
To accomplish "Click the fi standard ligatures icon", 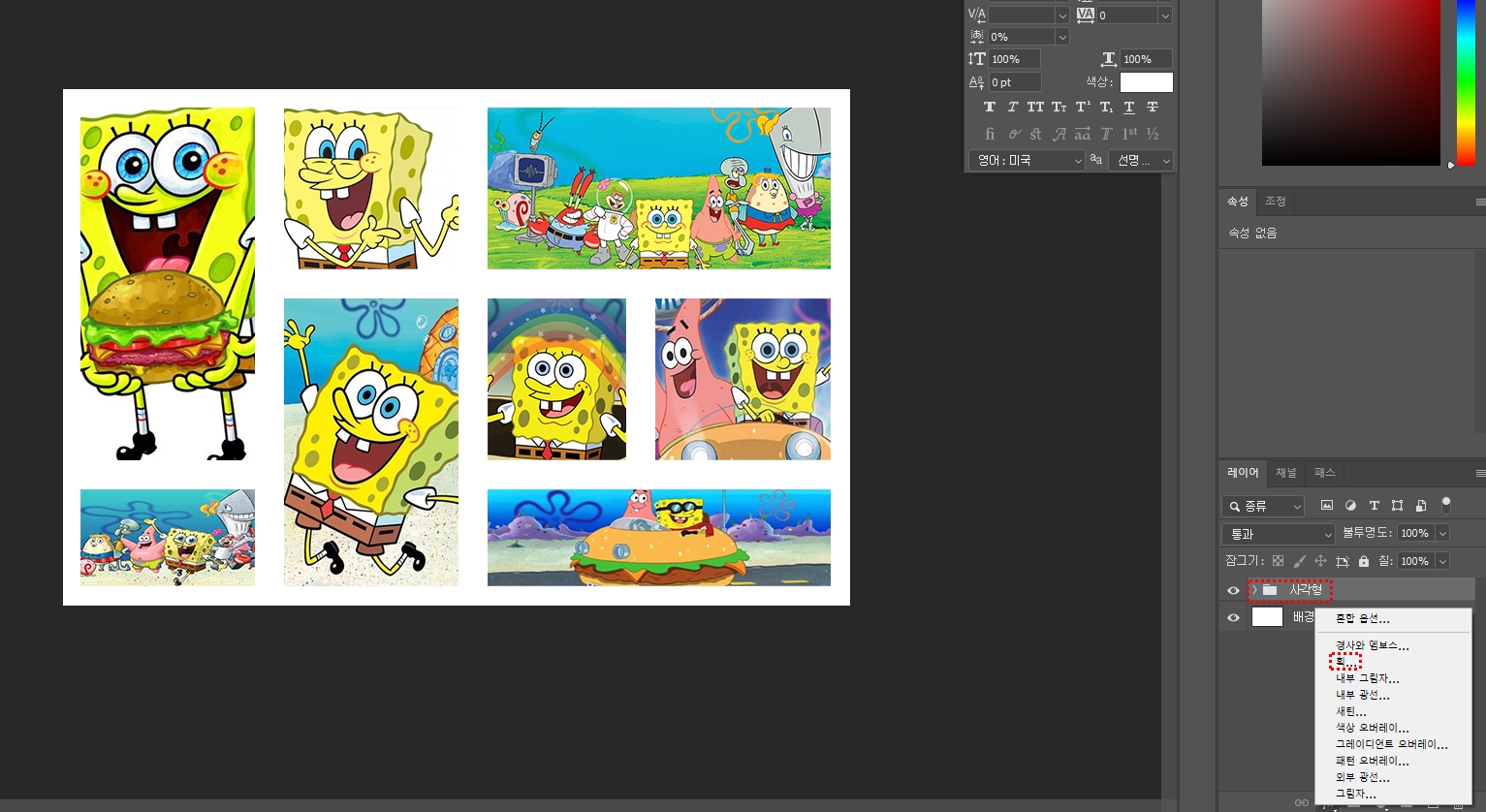I will [990, 134].
